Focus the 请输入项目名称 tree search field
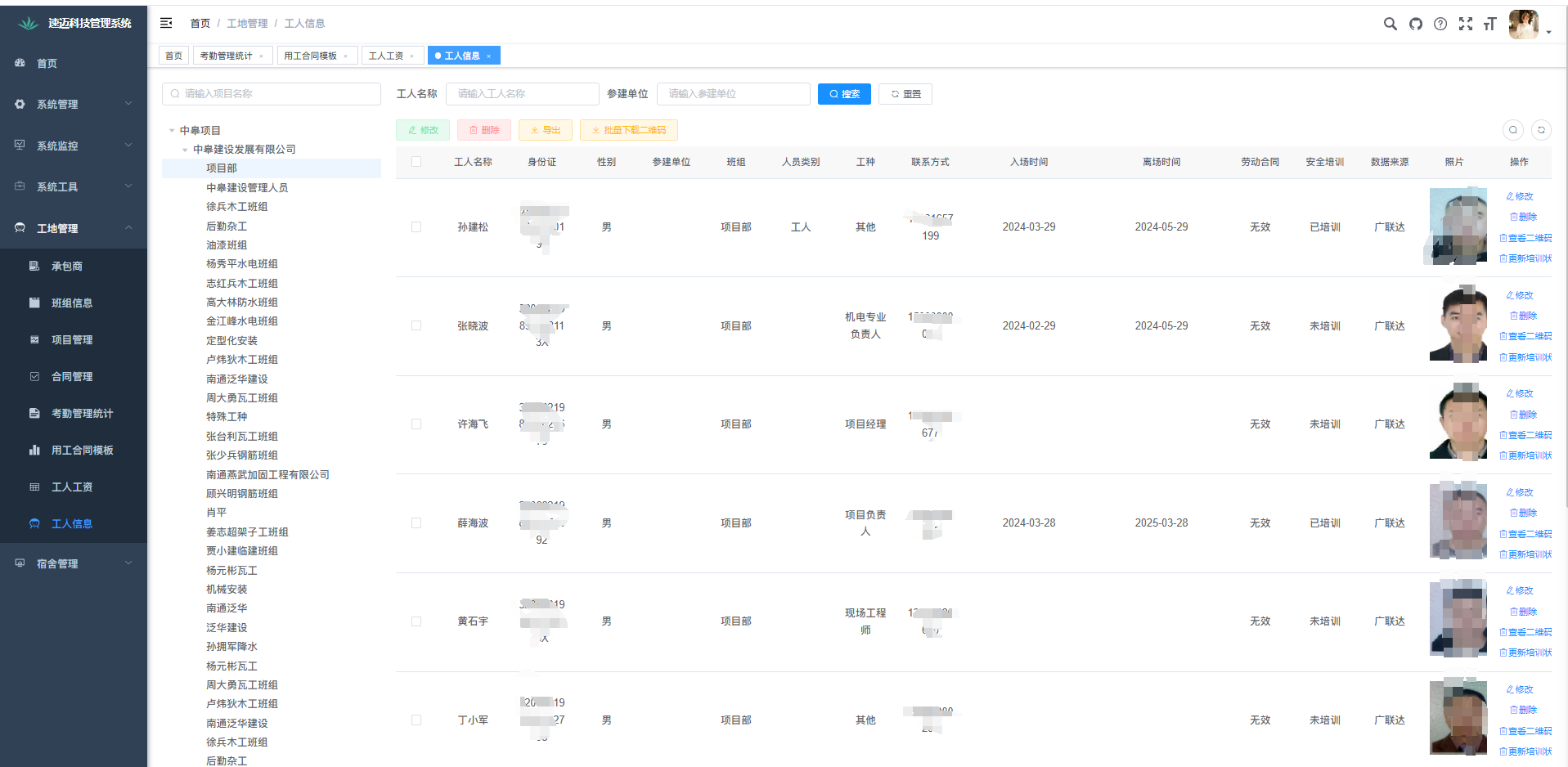Screen dimensions: 1568x767 (x=272, y=94)
